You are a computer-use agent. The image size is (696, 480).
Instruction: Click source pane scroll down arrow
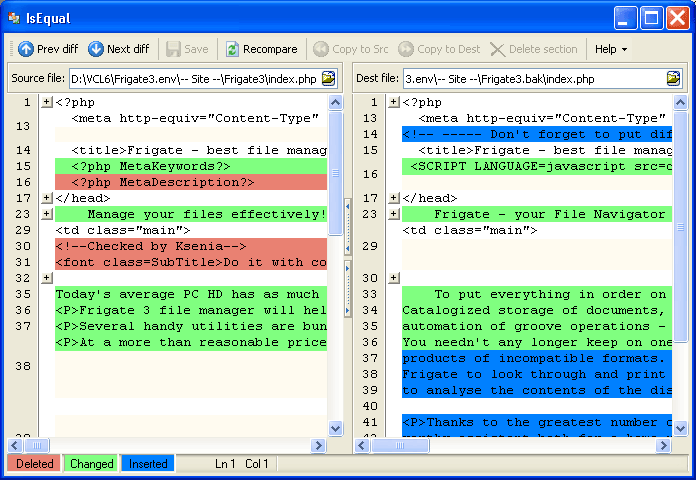click(x=336, y=428)
